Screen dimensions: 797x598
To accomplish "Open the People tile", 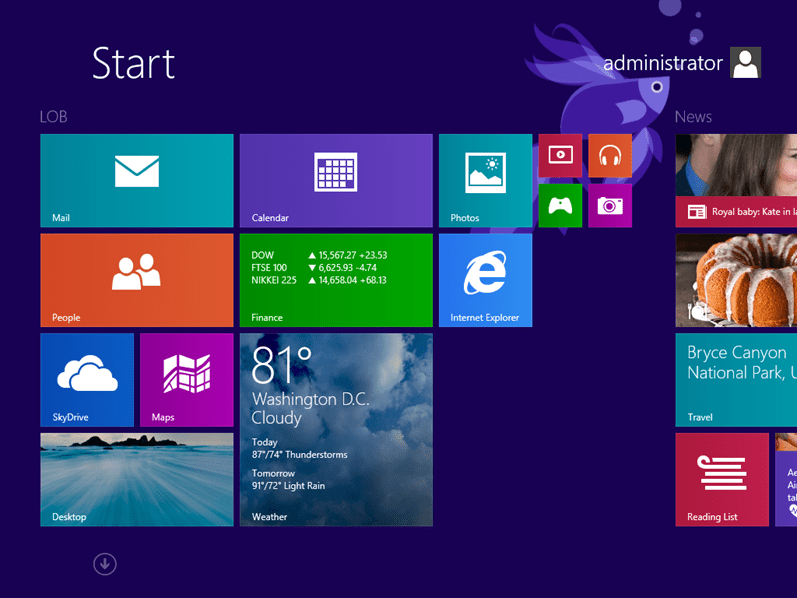I will point(136,280).
